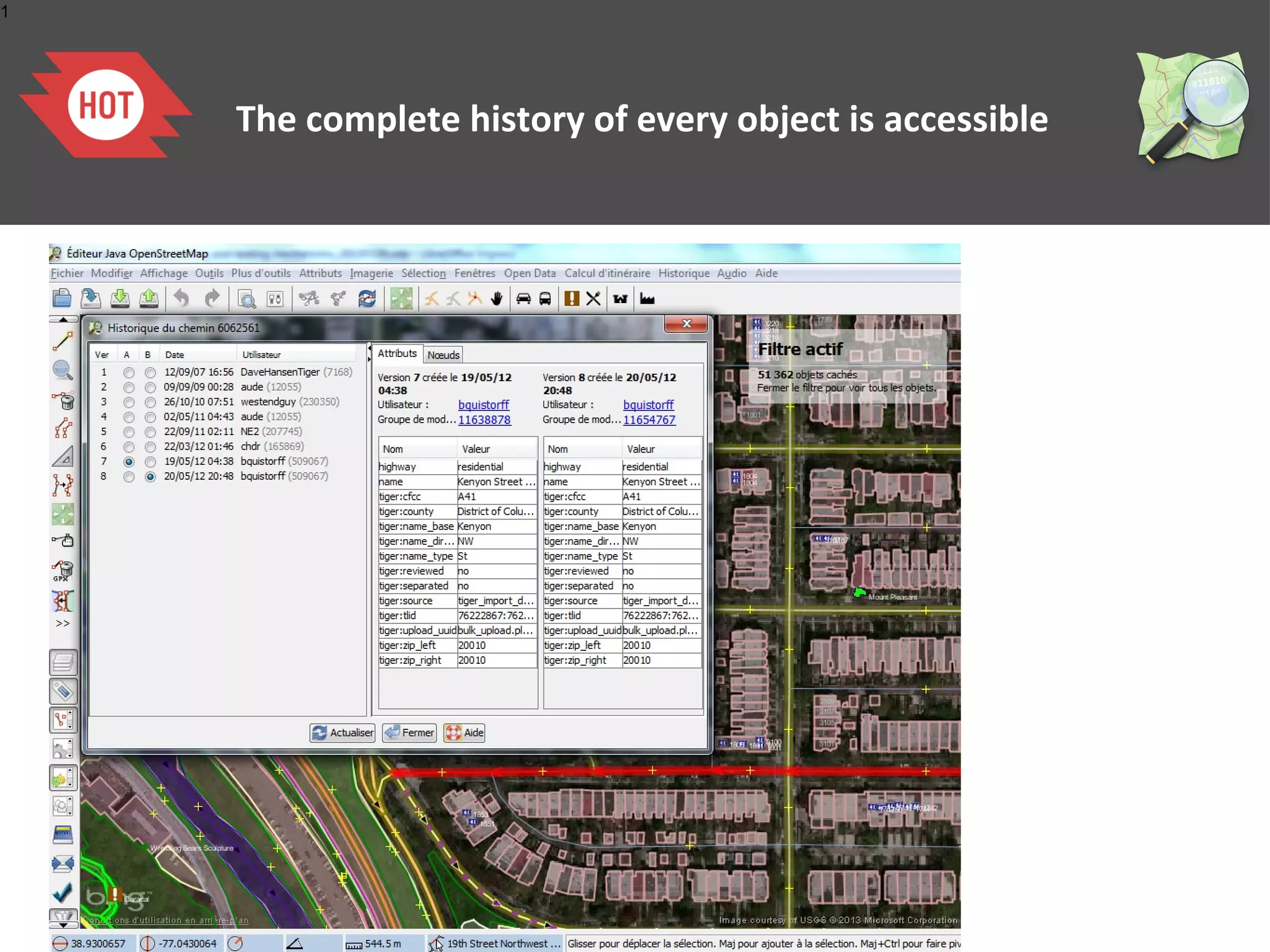Switch to the Attributs tab

pyautogui.click(x=397, y=353)
